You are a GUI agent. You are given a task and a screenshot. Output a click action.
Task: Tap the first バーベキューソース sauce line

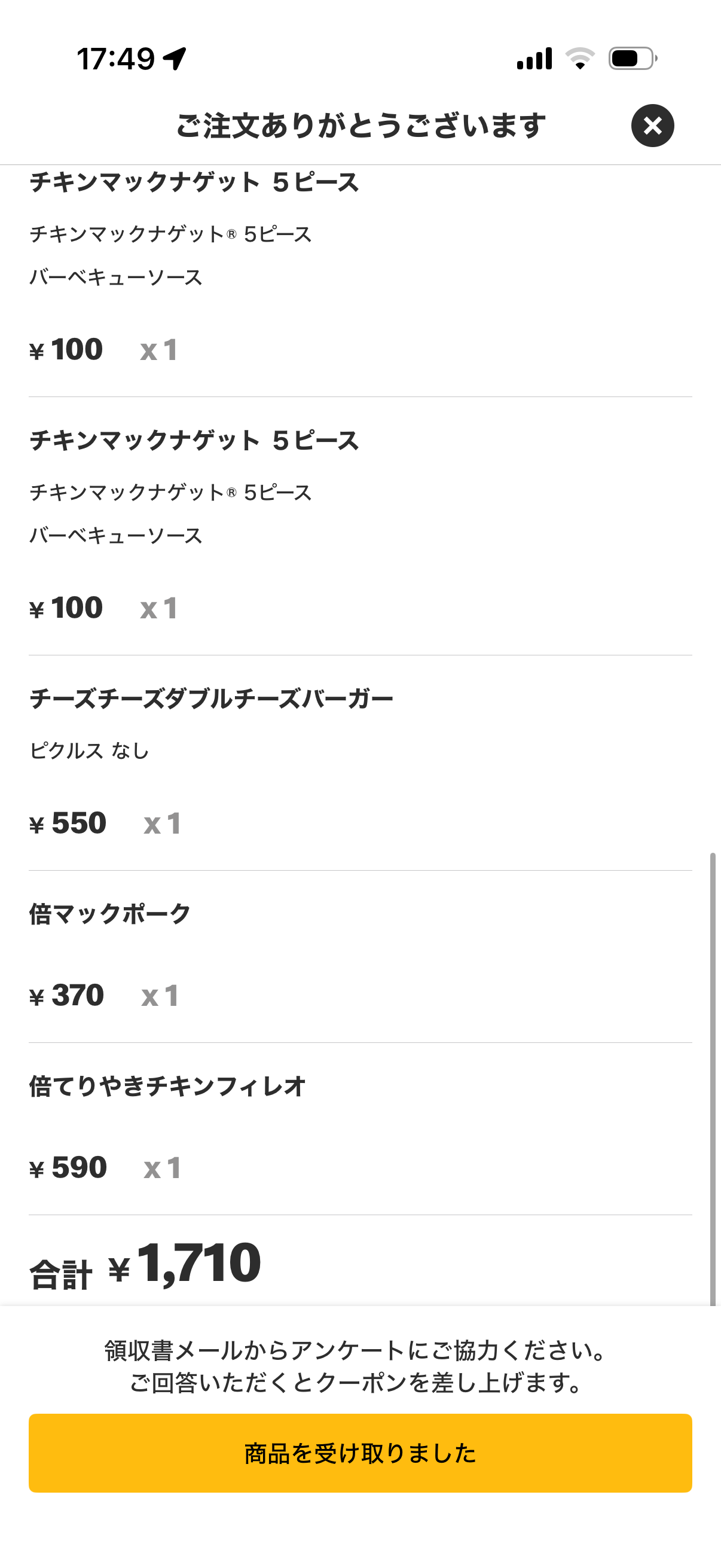point(115,277)
